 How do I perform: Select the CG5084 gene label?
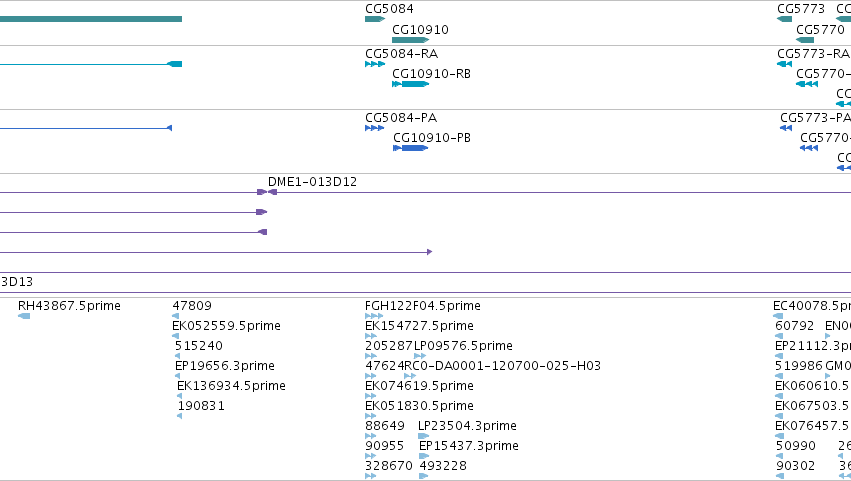(x=389, y=9)
